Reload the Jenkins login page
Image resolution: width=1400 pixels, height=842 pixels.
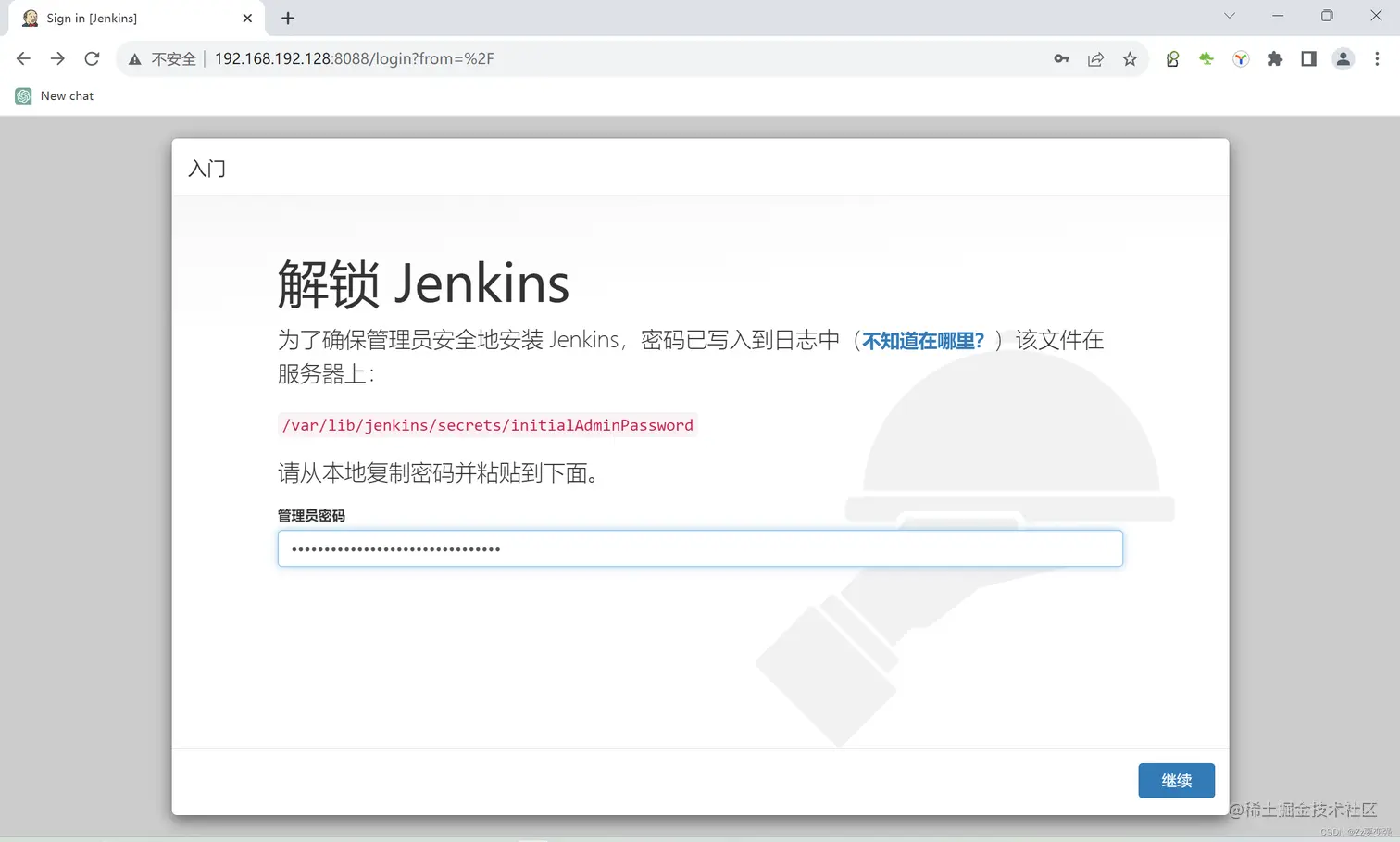[x=92, y=58]
